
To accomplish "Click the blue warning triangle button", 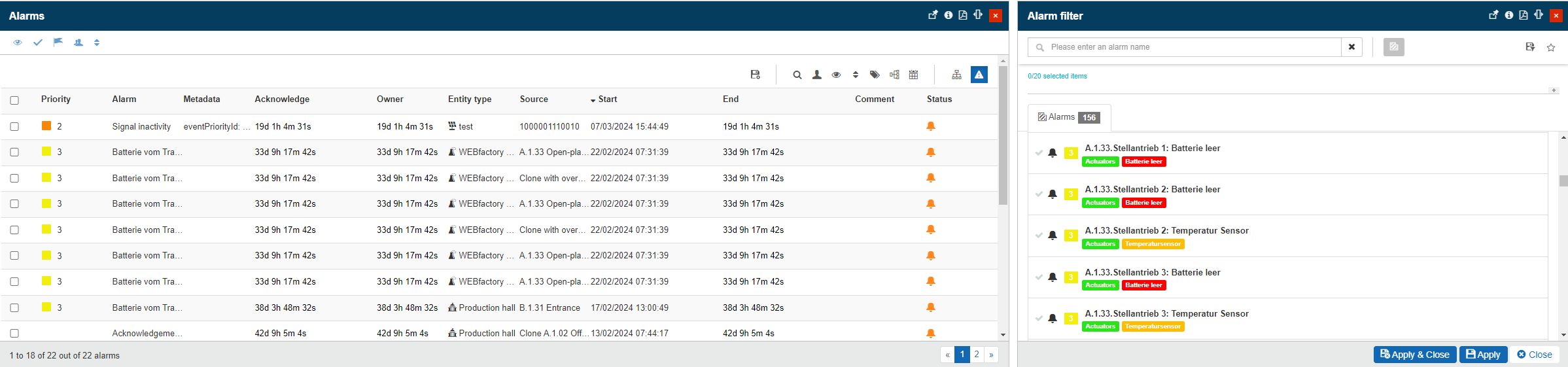I will tap(979, 75).
